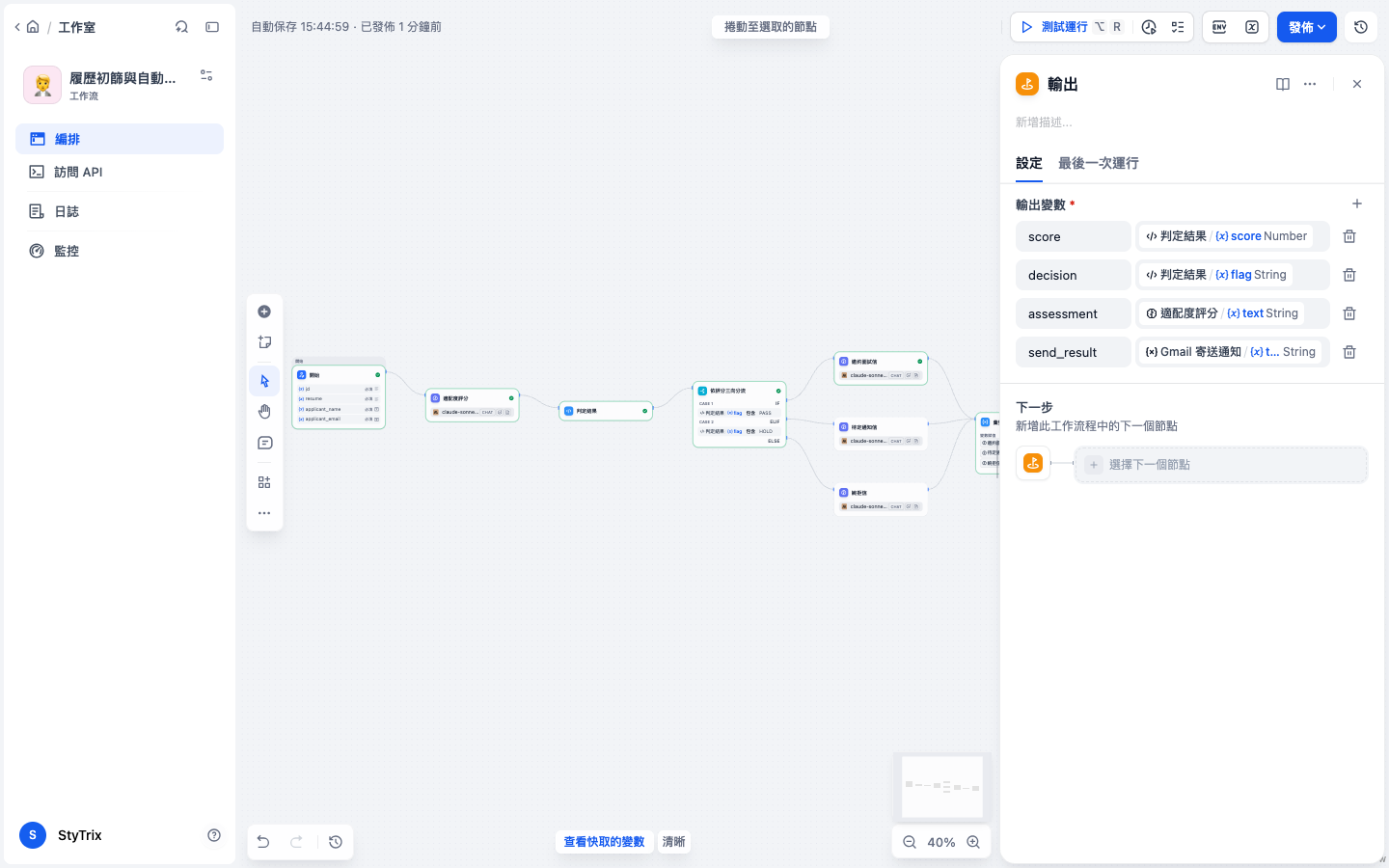Go back using the arrow beside the home icon
Screen dimensions: 1389x868
17,27
